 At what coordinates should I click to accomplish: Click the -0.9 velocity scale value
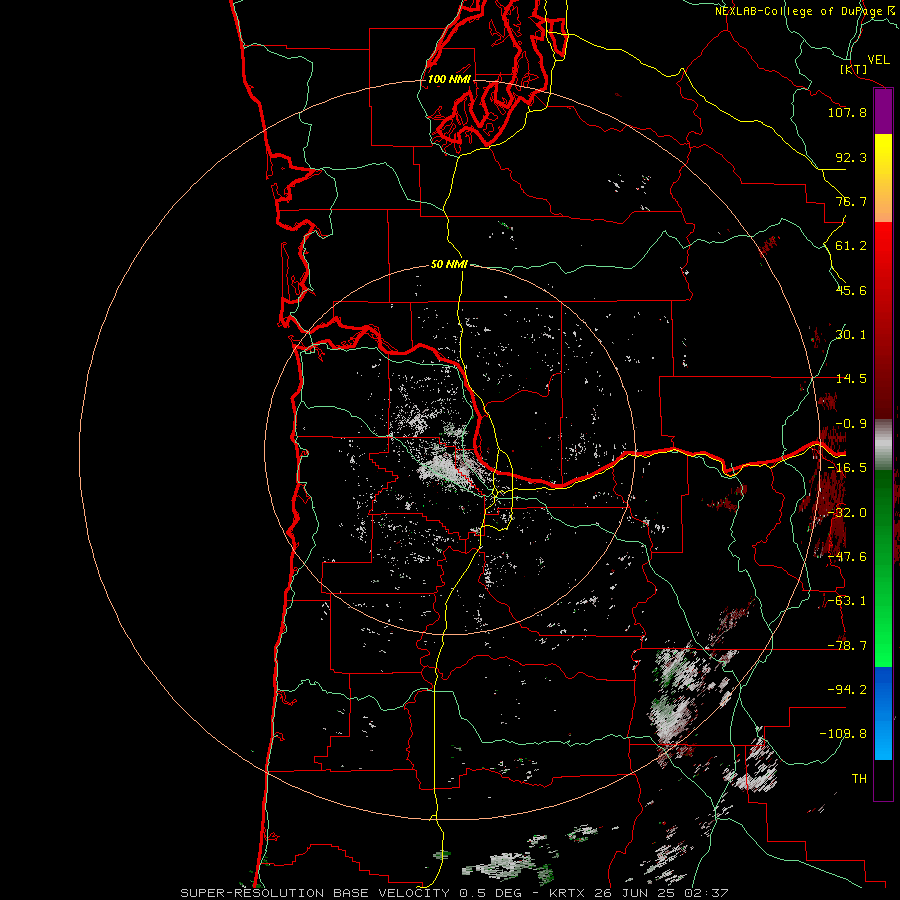[851, 424]
